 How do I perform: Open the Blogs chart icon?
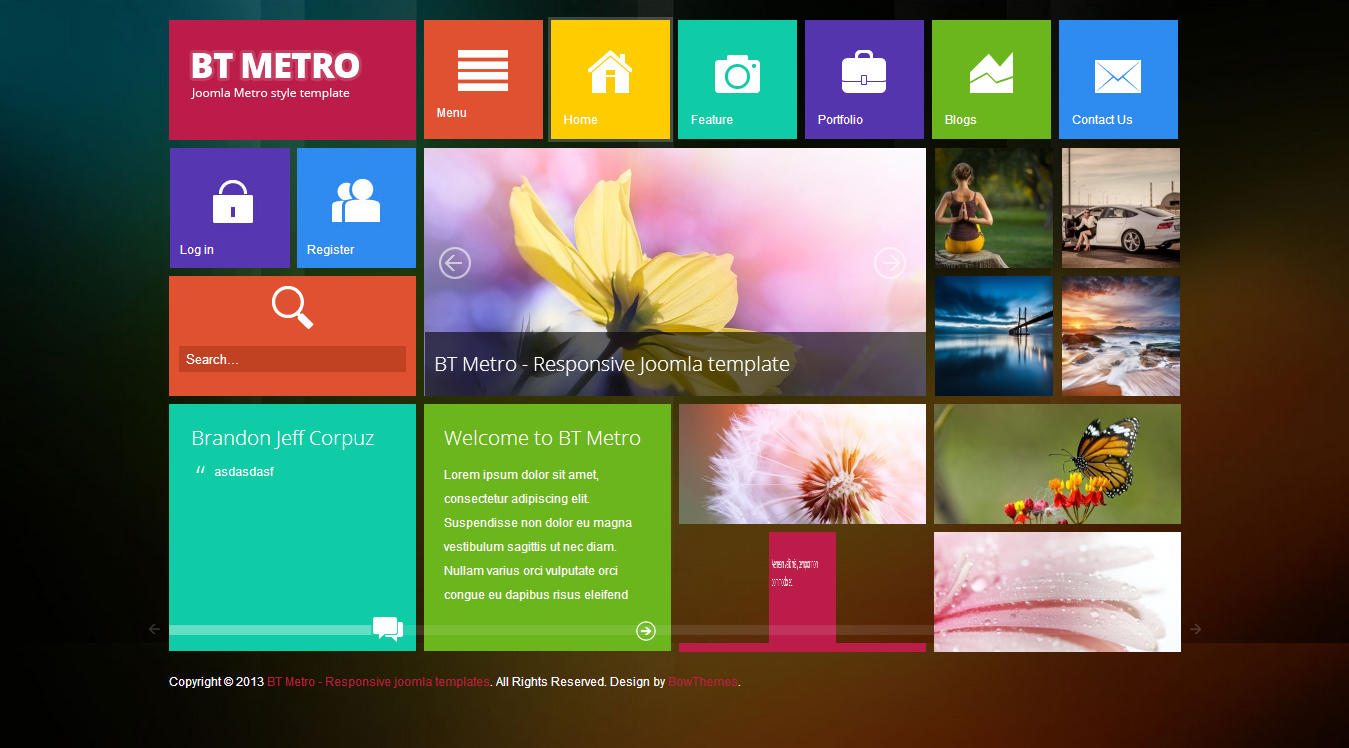[991, 73]
